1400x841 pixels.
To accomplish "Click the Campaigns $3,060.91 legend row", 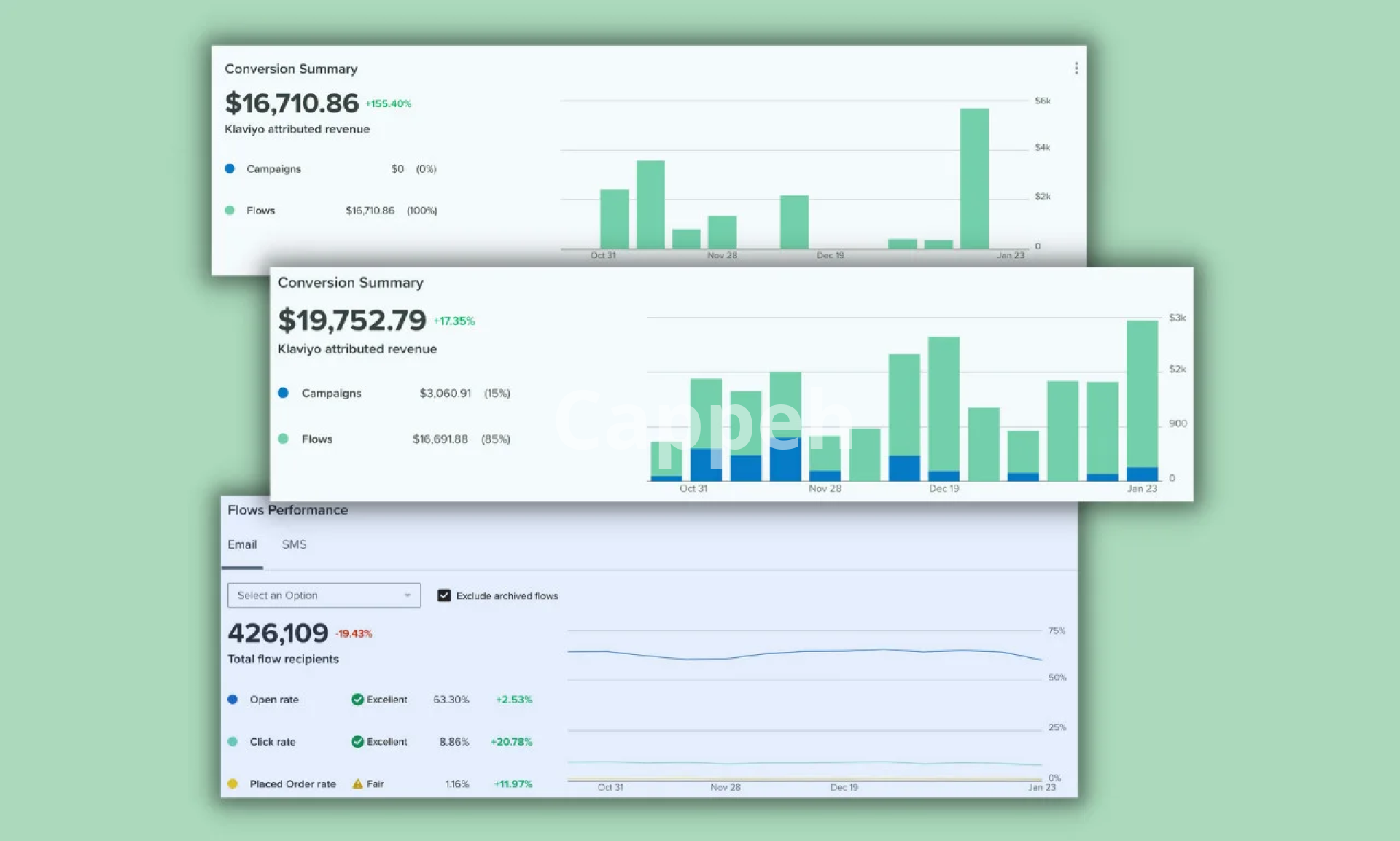I will coord(394,393).
